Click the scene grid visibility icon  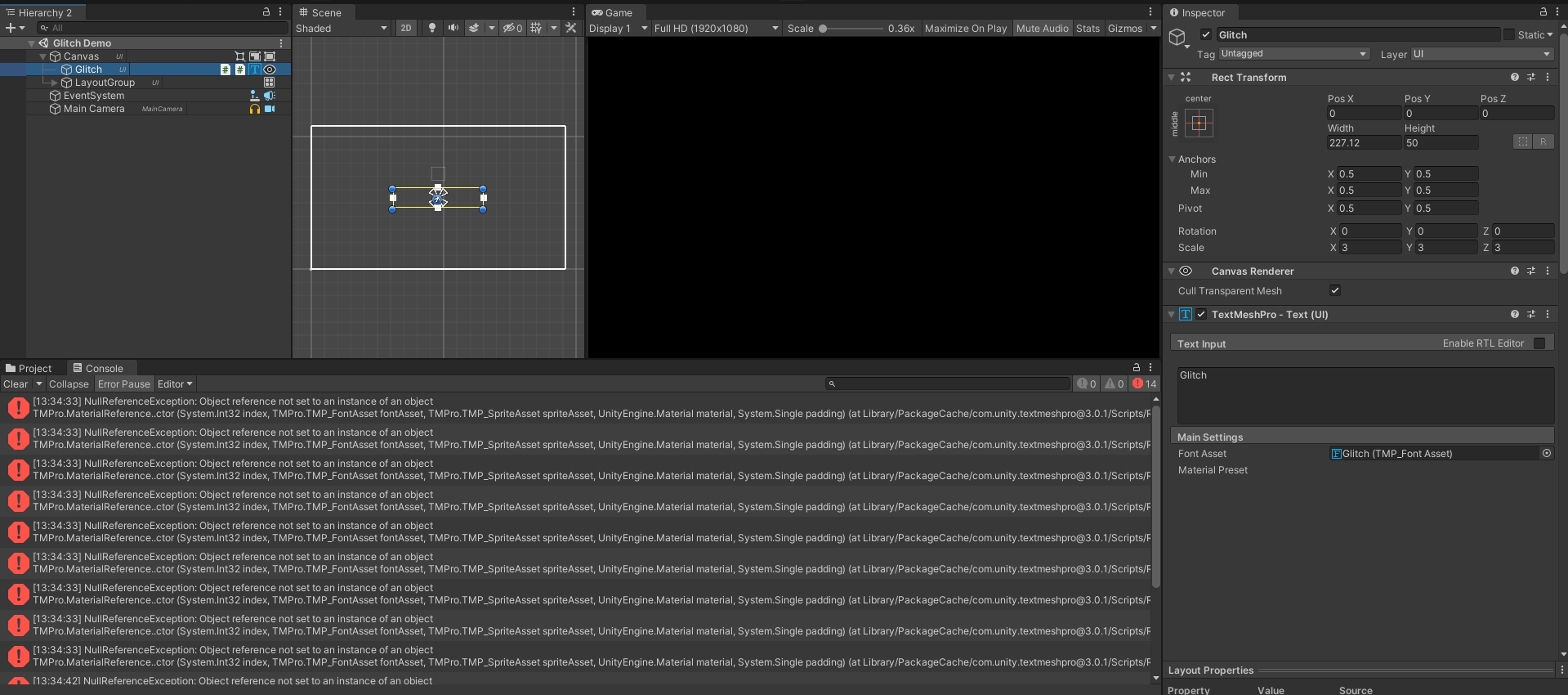pos(536,28)
